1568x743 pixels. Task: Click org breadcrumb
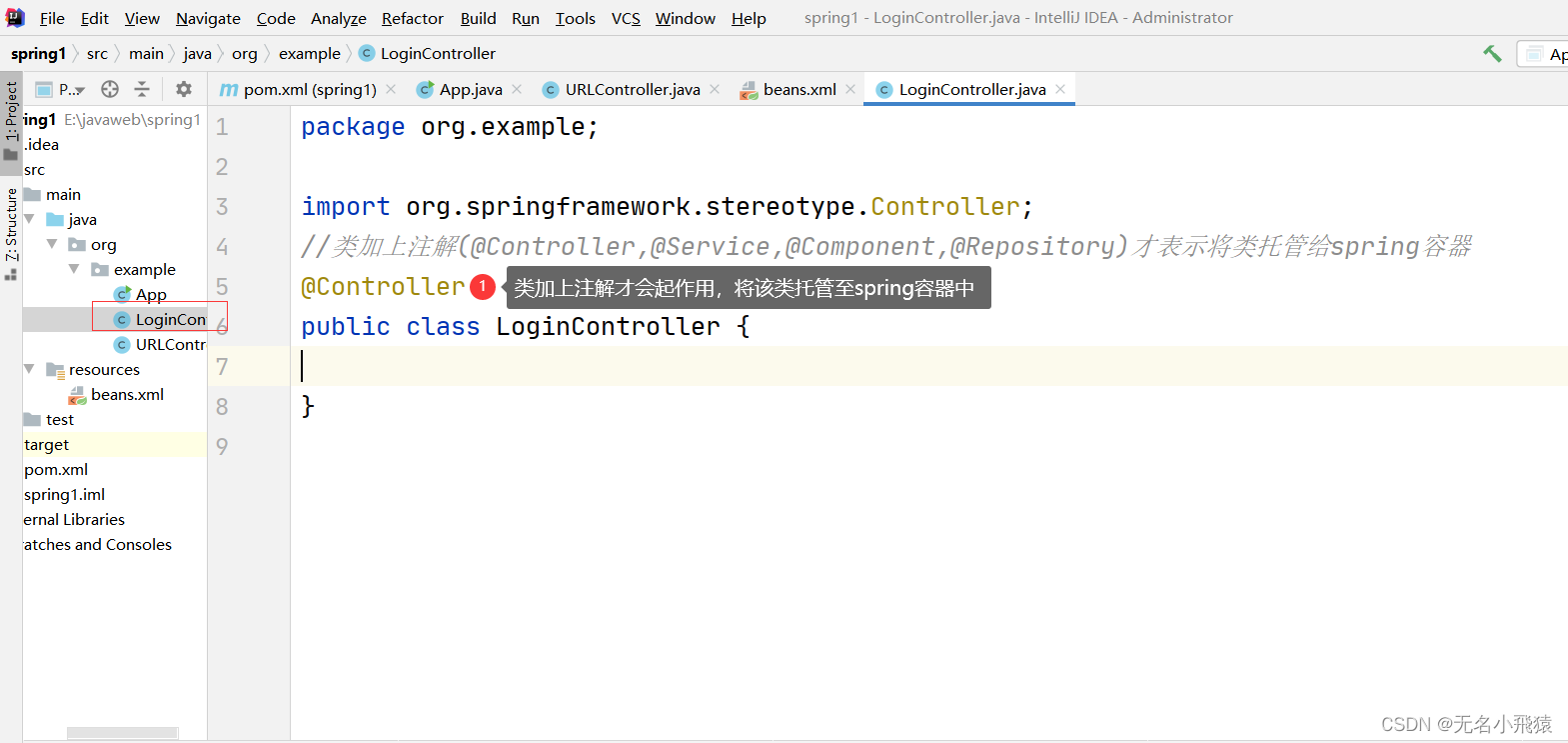pos(245,53)
